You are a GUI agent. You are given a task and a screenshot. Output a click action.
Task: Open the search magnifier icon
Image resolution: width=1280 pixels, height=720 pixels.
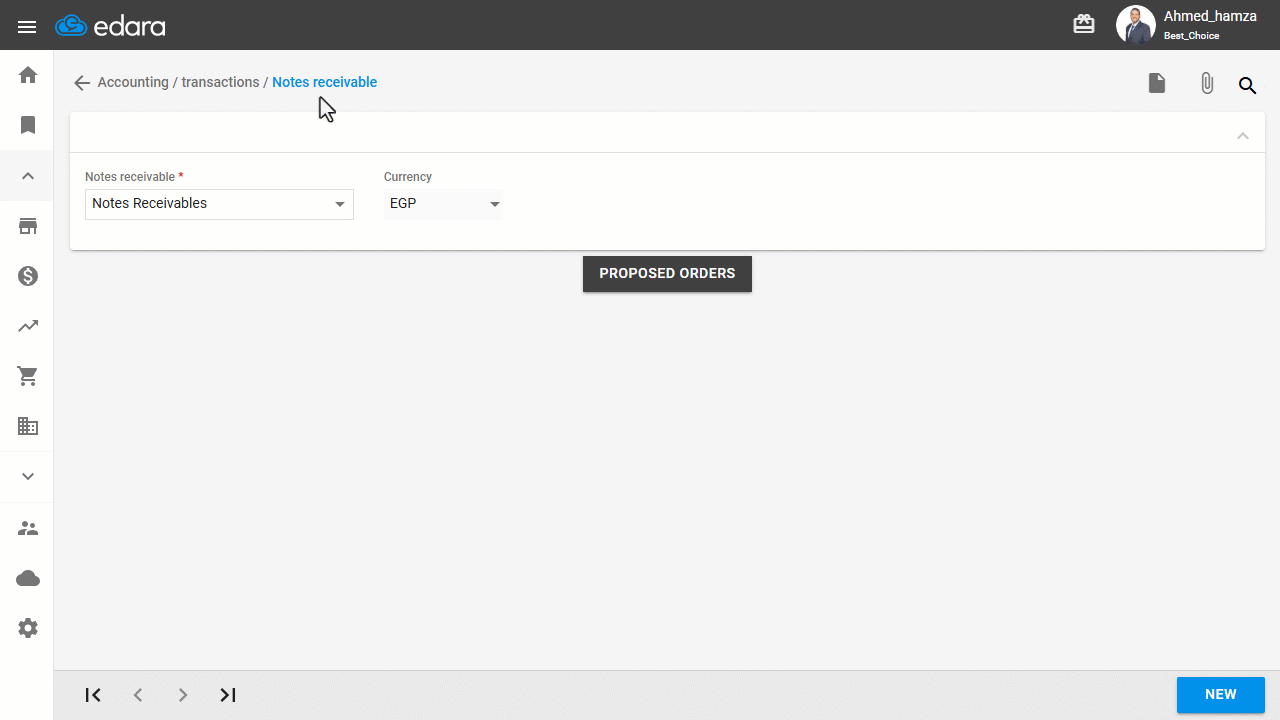coord(1247,85)
